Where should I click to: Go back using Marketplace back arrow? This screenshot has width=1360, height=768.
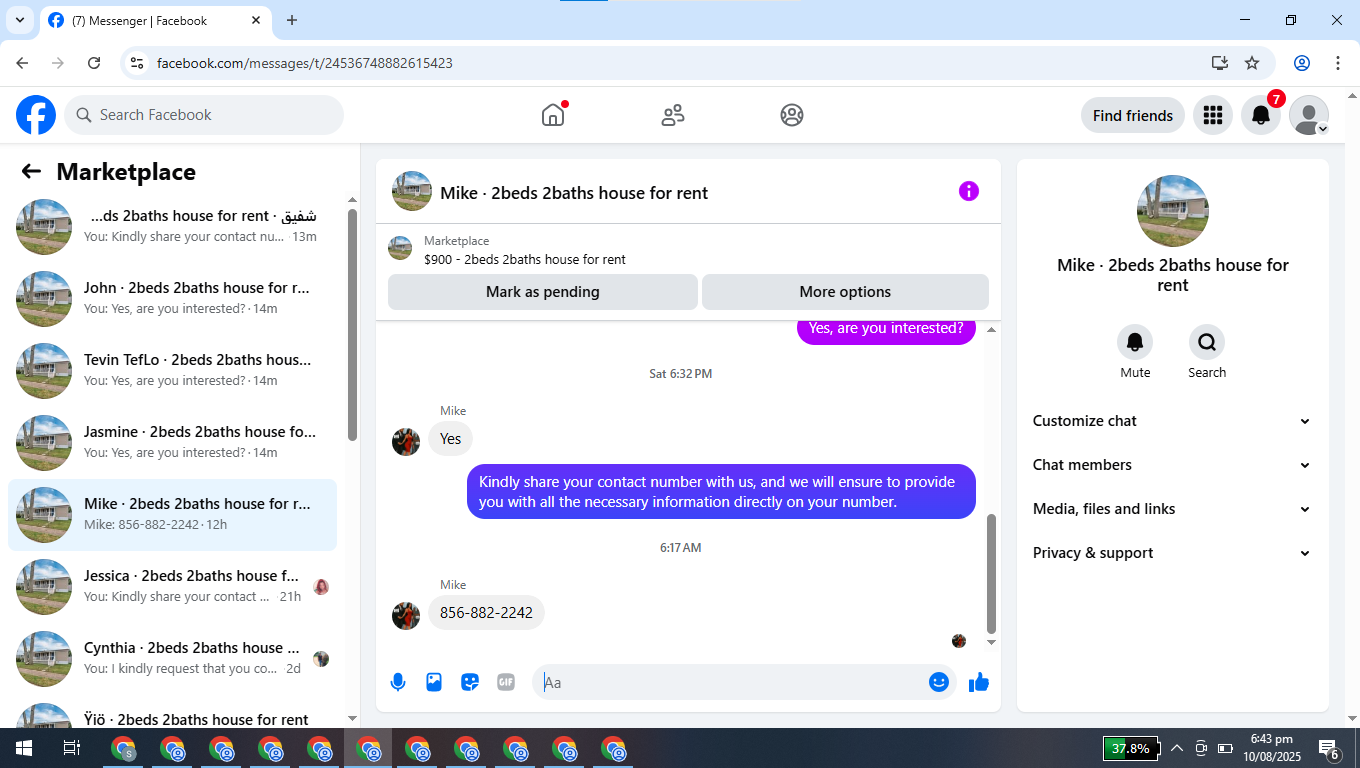click(31, 171)
